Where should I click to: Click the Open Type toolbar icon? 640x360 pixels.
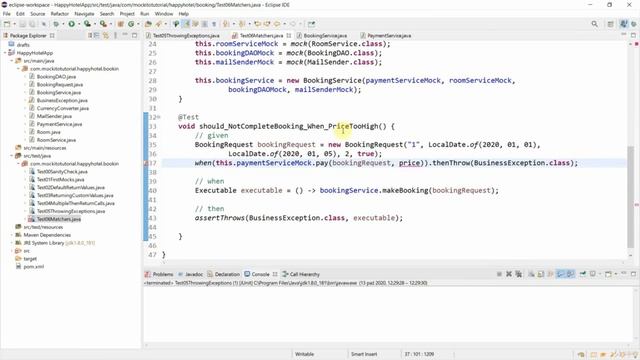[x=148, y=24]
